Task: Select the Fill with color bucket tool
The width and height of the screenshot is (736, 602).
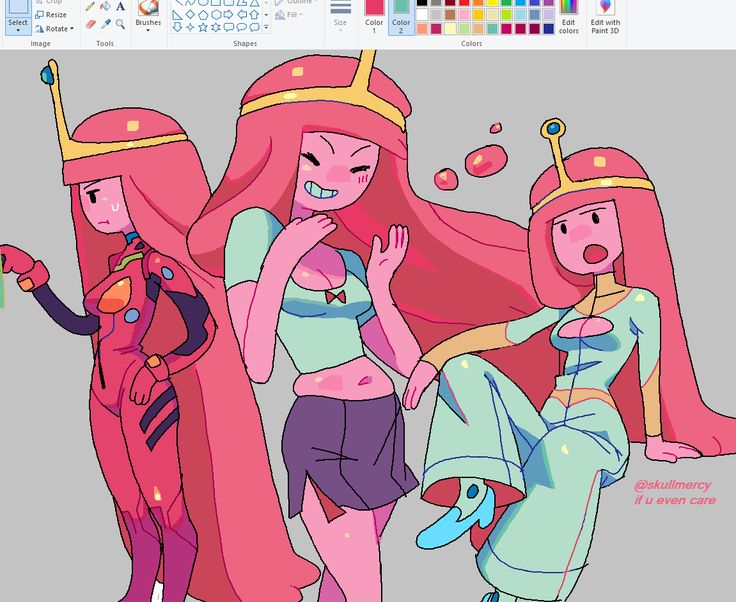Action: 106,6
